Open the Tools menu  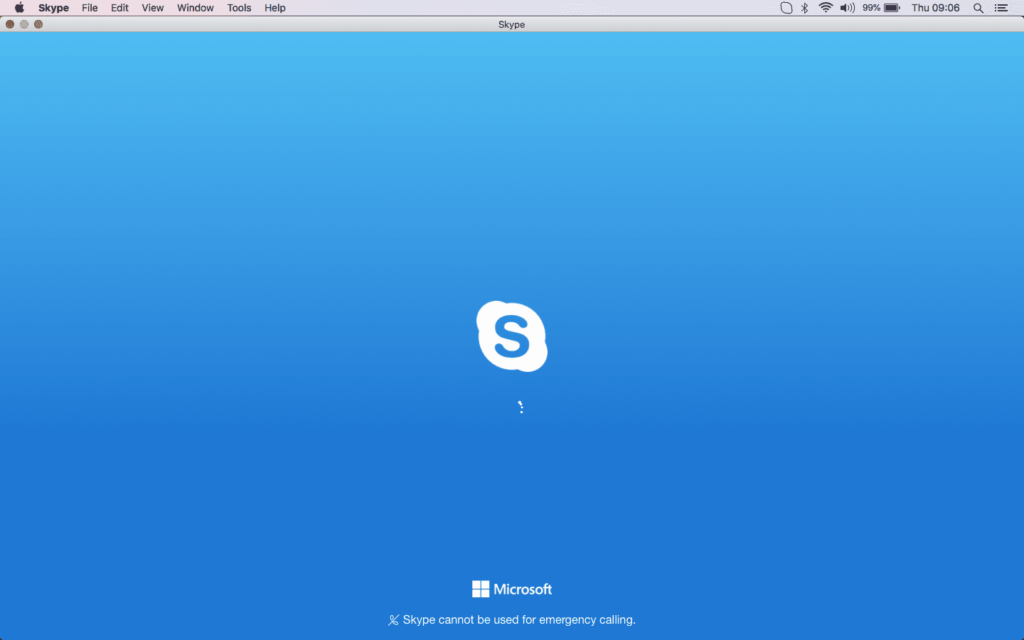[239, 8]
